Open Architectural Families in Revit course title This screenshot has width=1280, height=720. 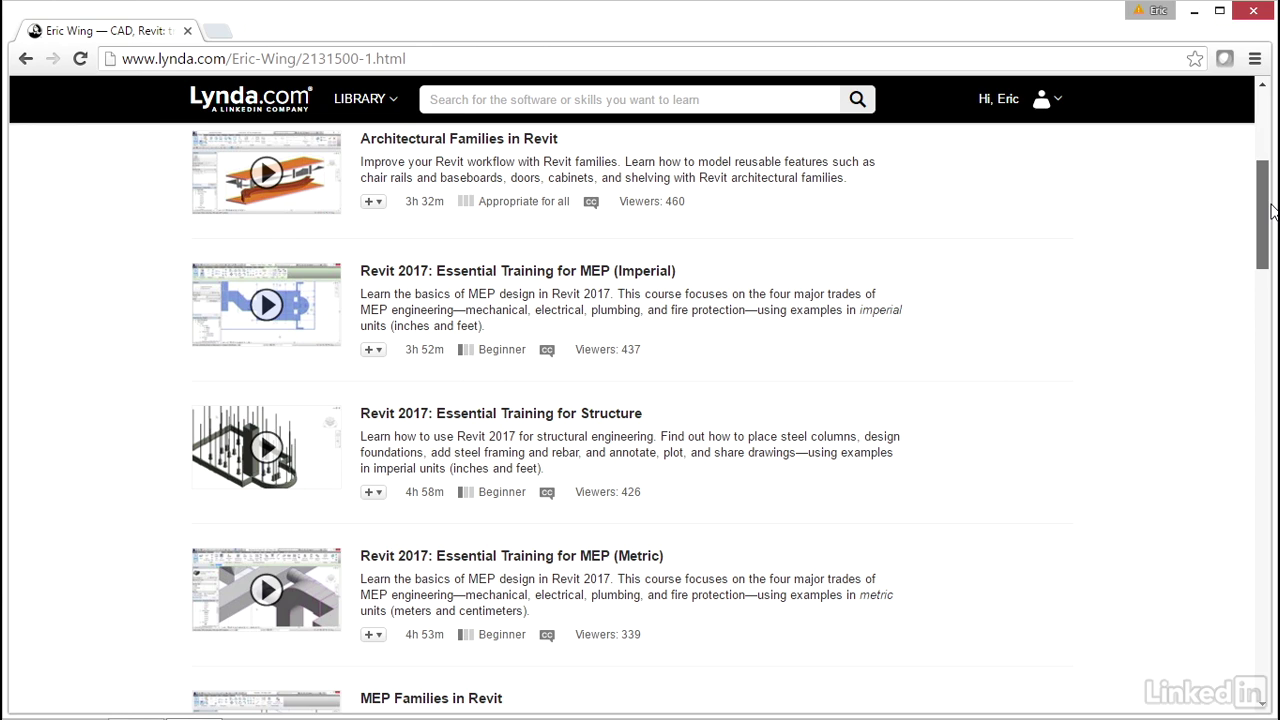click(x=459, y=139)
